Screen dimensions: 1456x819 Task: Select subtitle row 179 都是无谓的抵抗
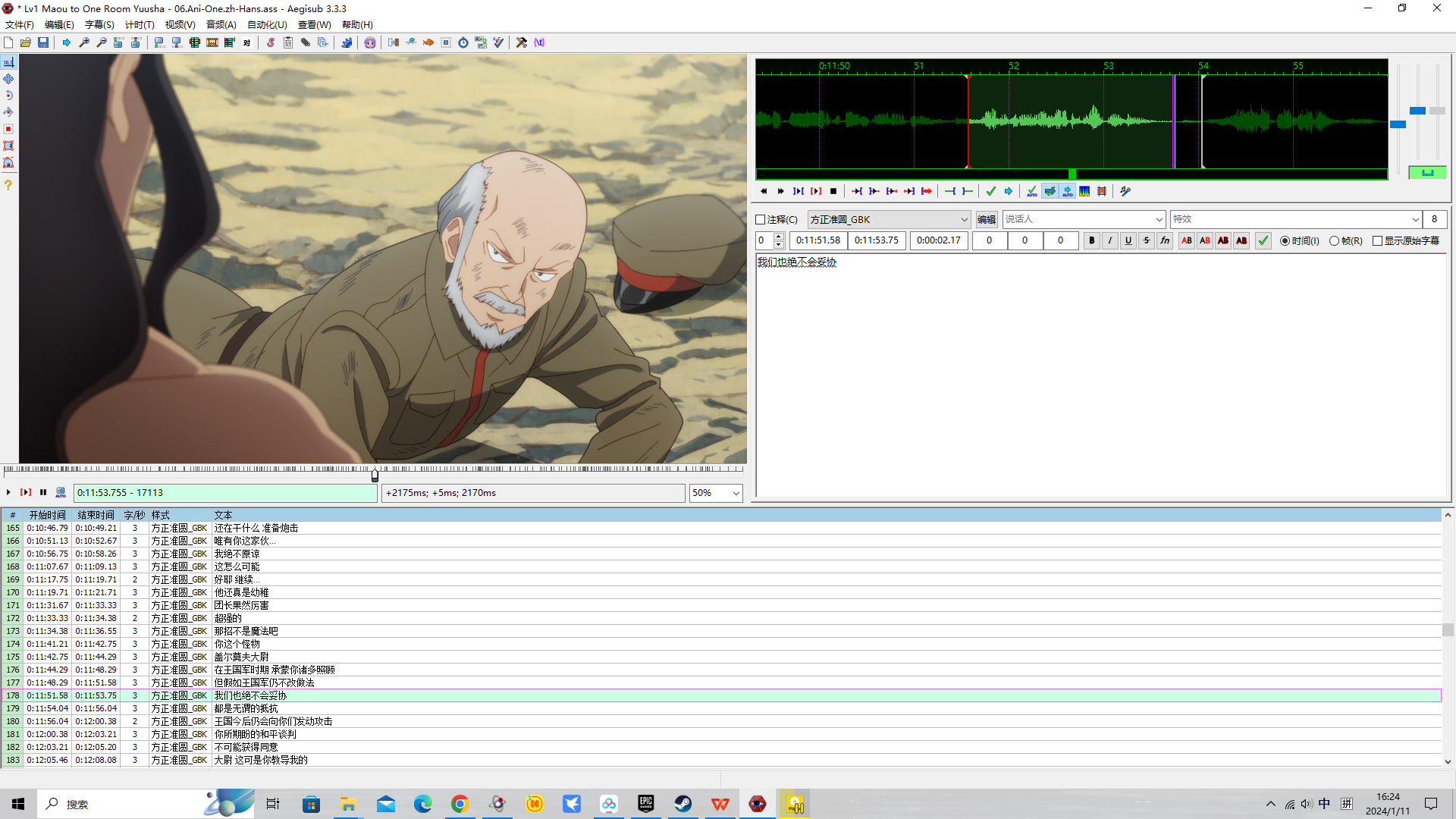coord(720,708)
